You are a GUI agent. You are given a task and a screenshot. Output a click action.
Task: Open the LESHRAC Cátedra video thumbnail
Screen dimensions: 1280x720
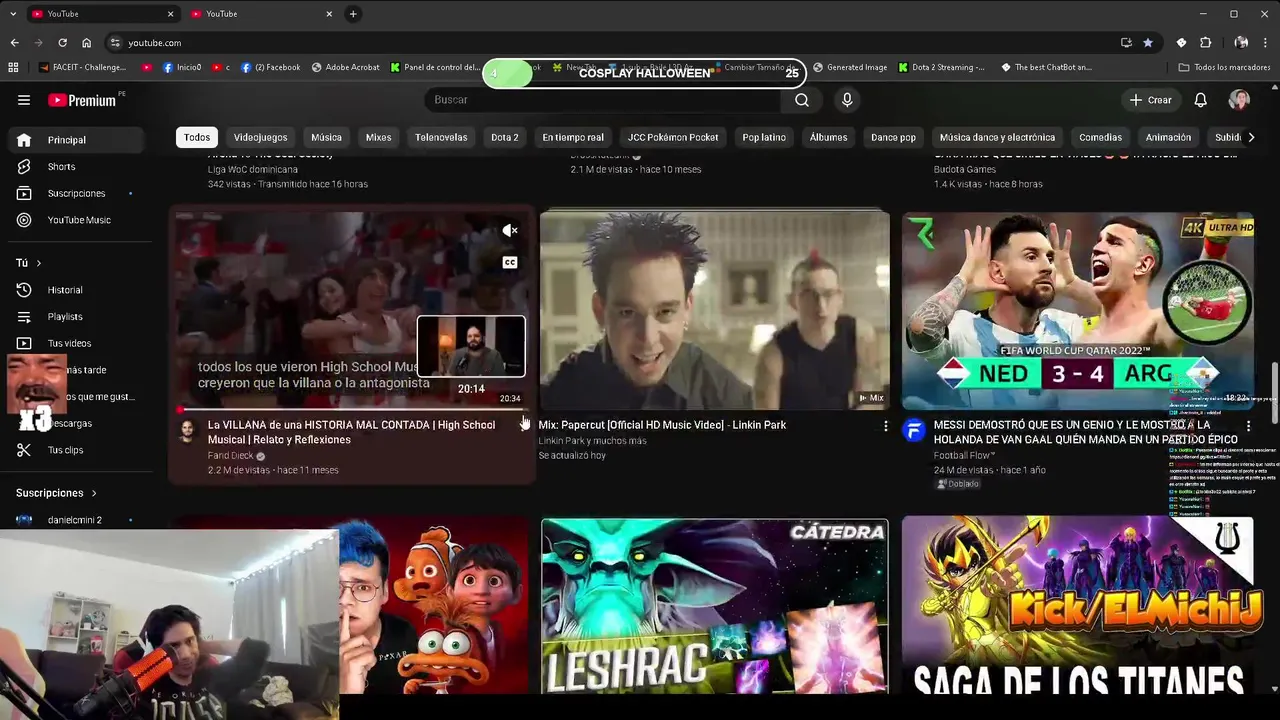714,606
